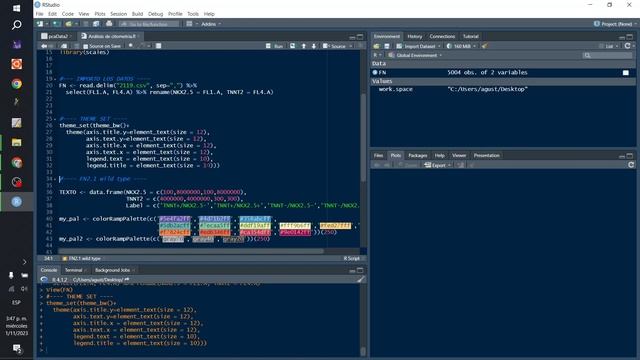Expand FN data object details
Screen dimensions: 640x360
coord(375,73)
